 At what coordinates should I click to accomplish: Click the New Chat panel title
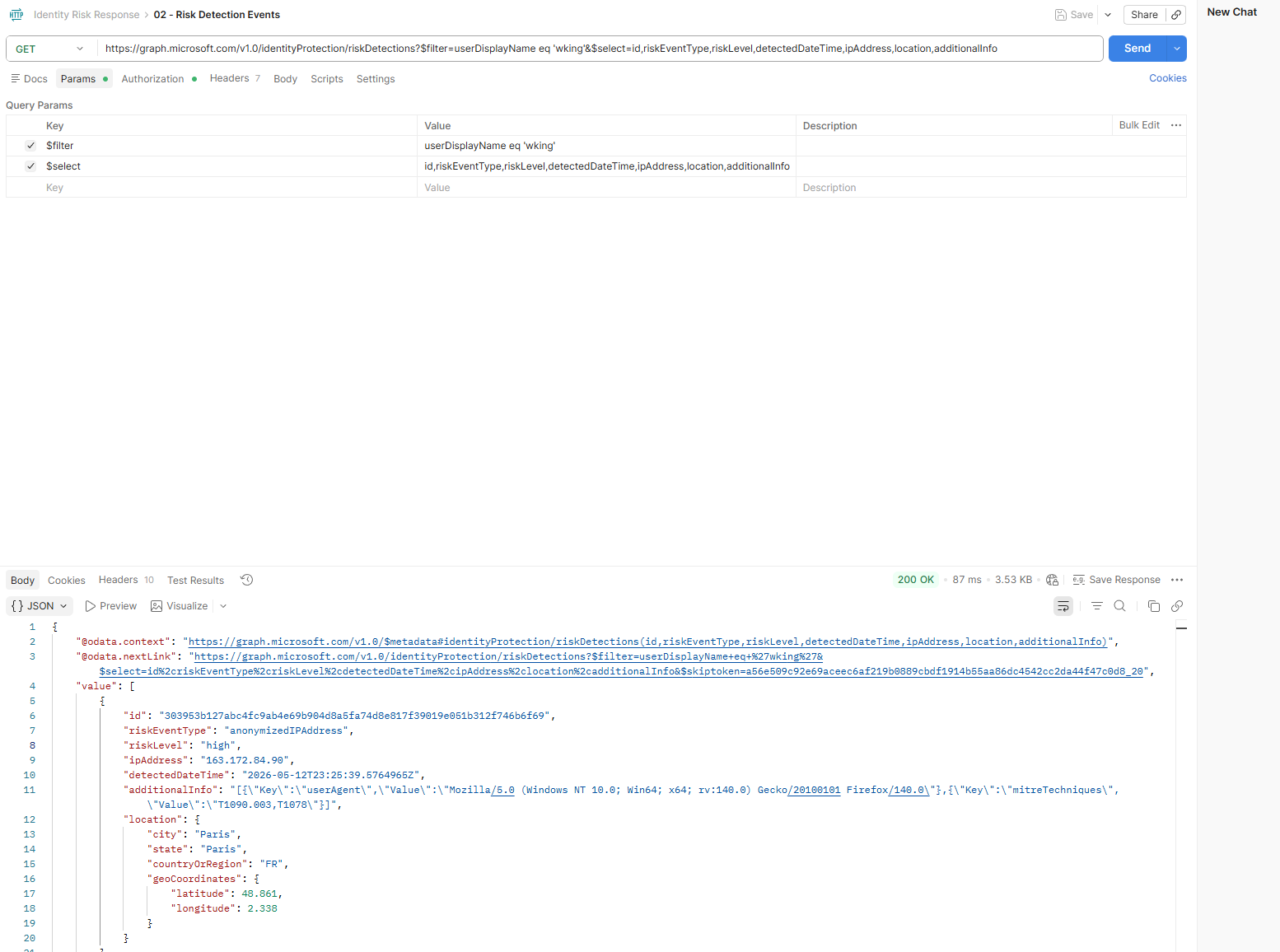point(1232,12)
